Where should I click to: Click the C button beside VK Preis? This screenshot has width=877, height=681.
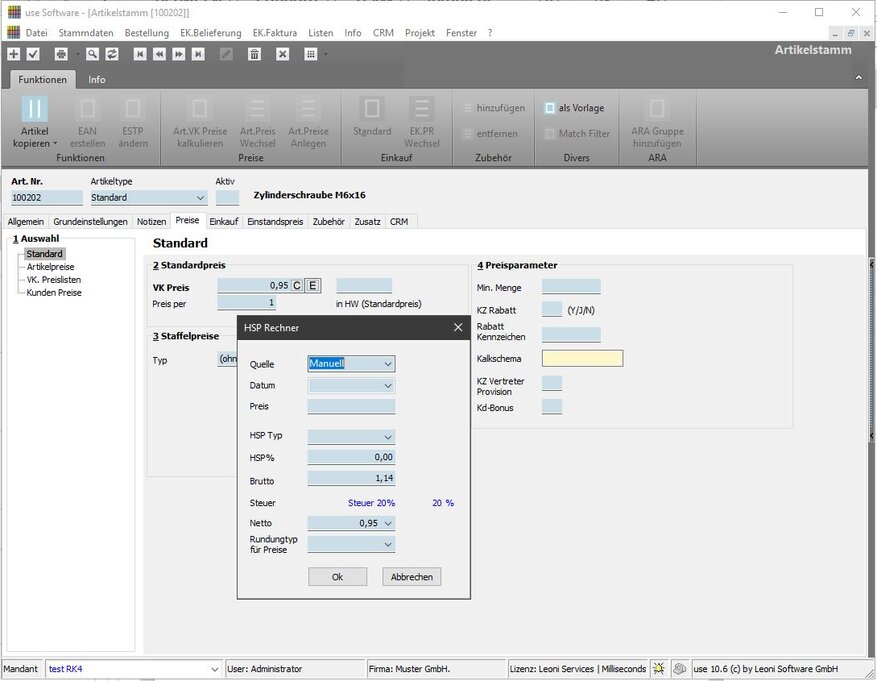click(x=297, y=286)
